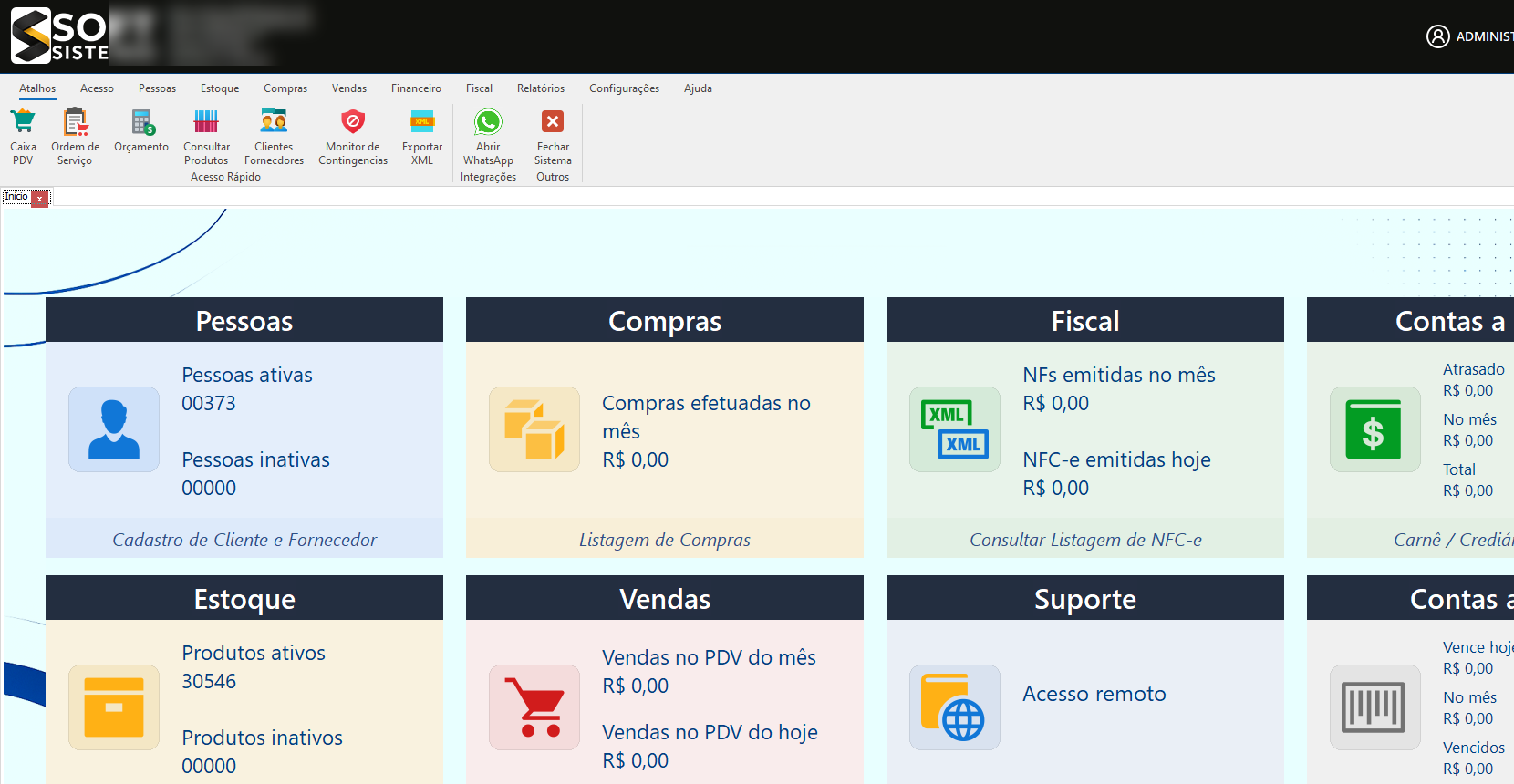Screen dimensions: 1514x784
Task: Click Compras efetuadas no mês text
Action: 706,417
